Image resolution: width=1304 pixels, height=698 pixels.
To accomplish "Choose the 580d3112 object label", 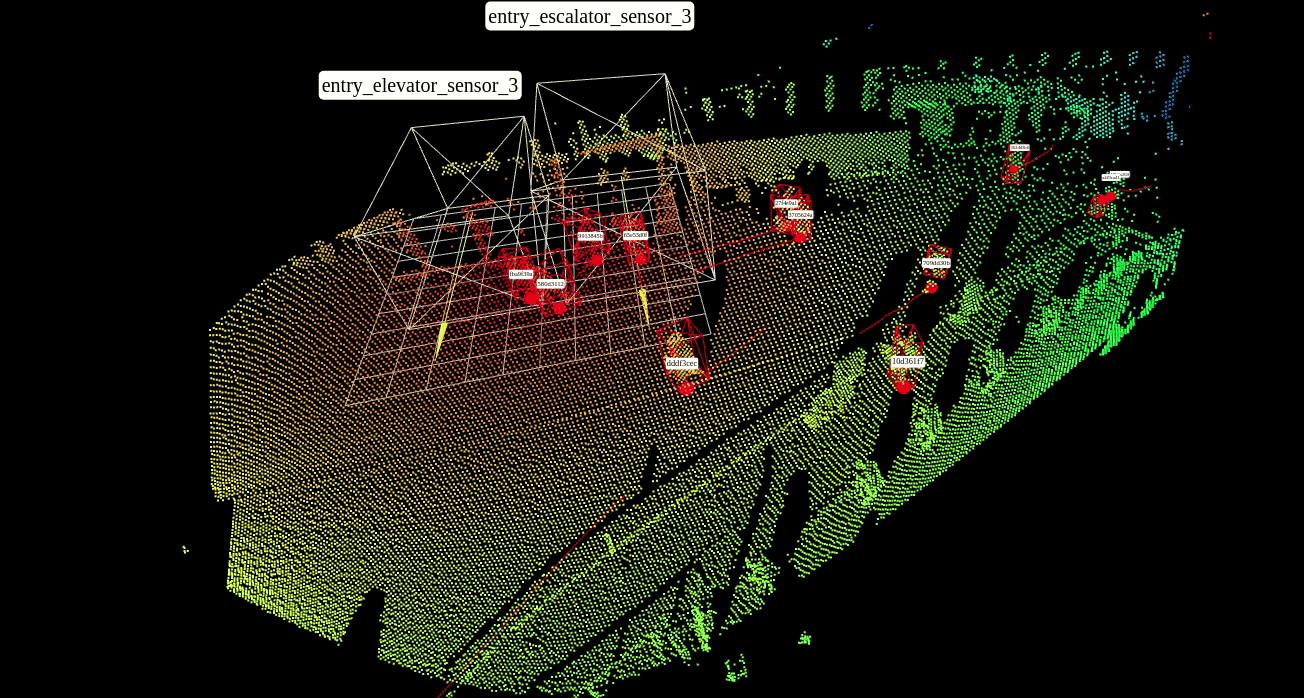I will point(550,283).
